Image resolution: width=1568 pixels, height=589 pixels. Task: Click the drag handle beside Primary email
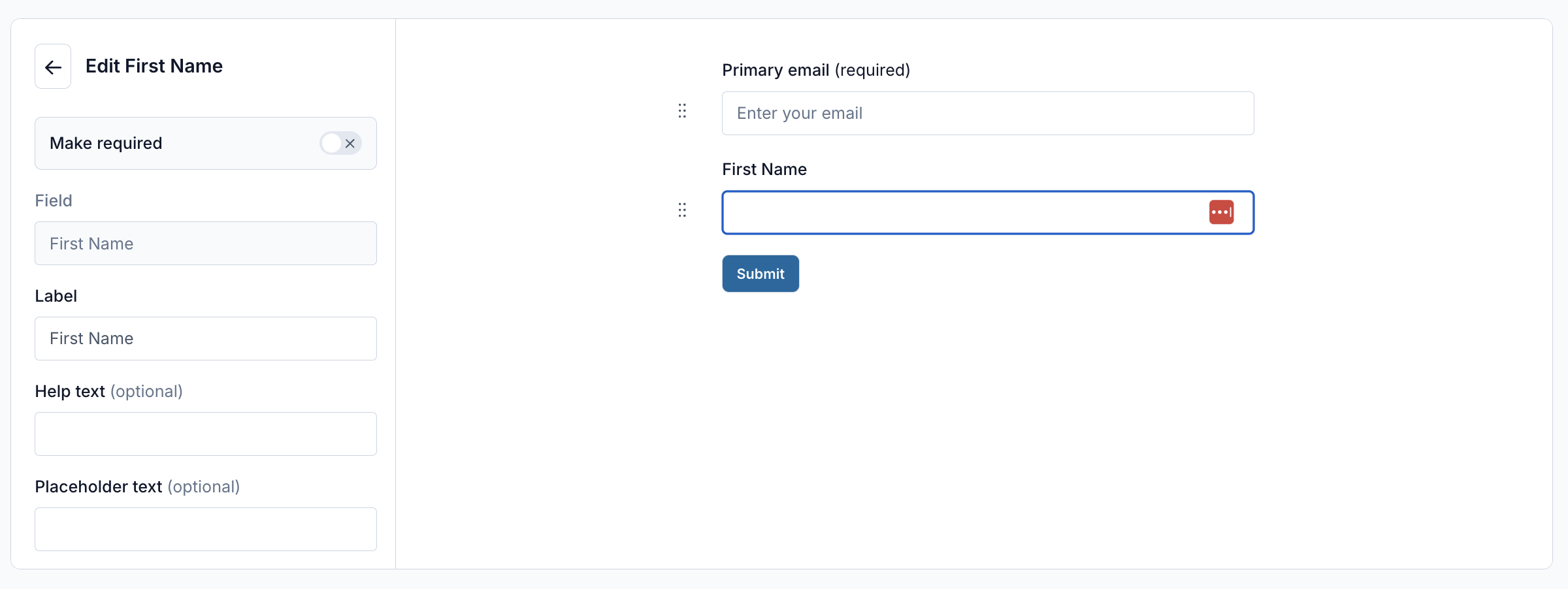click(682, 111)
